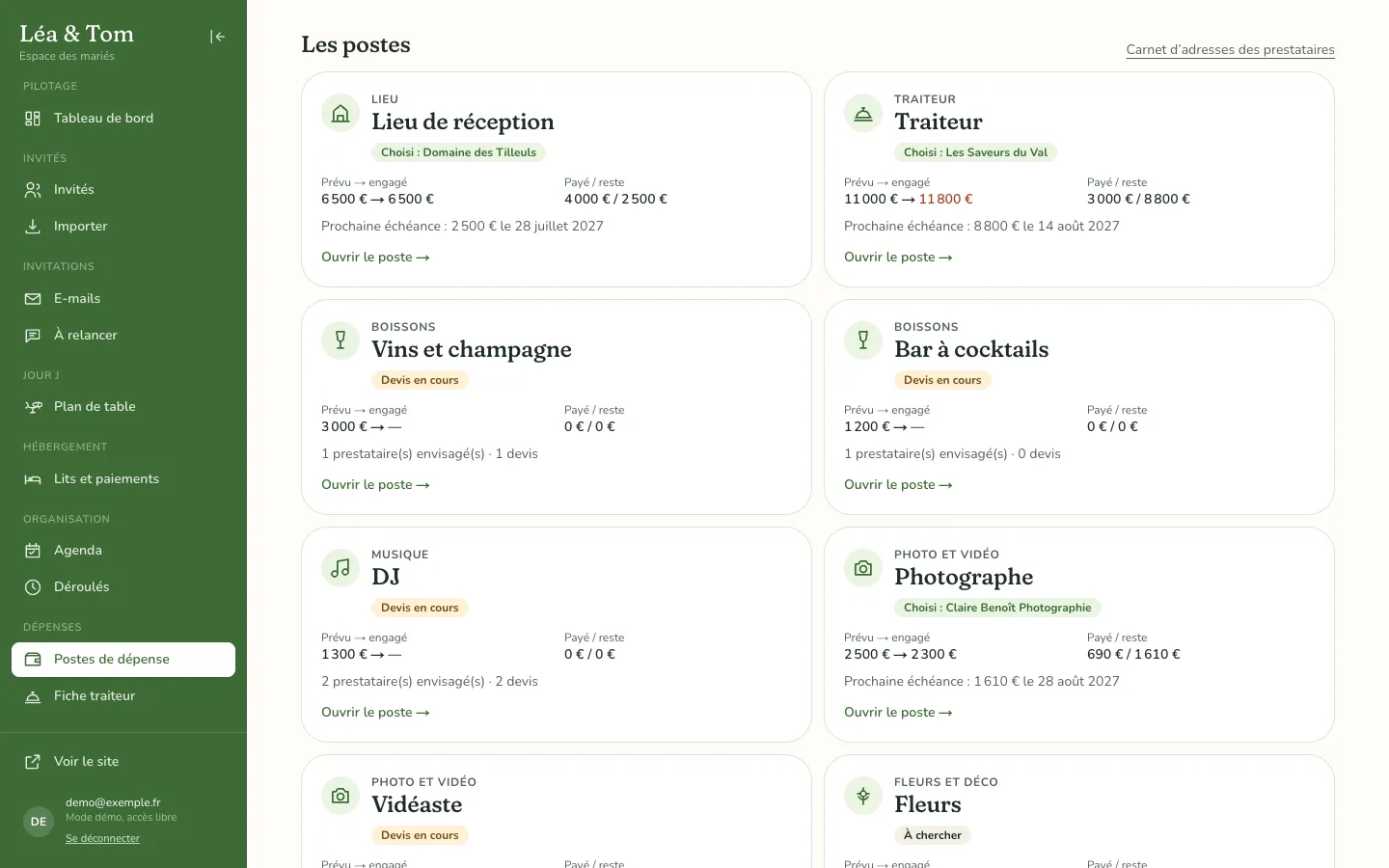The width and height of the screenshot is (1389, 868).
Task: Collapse the sidebar with the arrow icon
Action: pyautogui.click(x=218, y=37)
